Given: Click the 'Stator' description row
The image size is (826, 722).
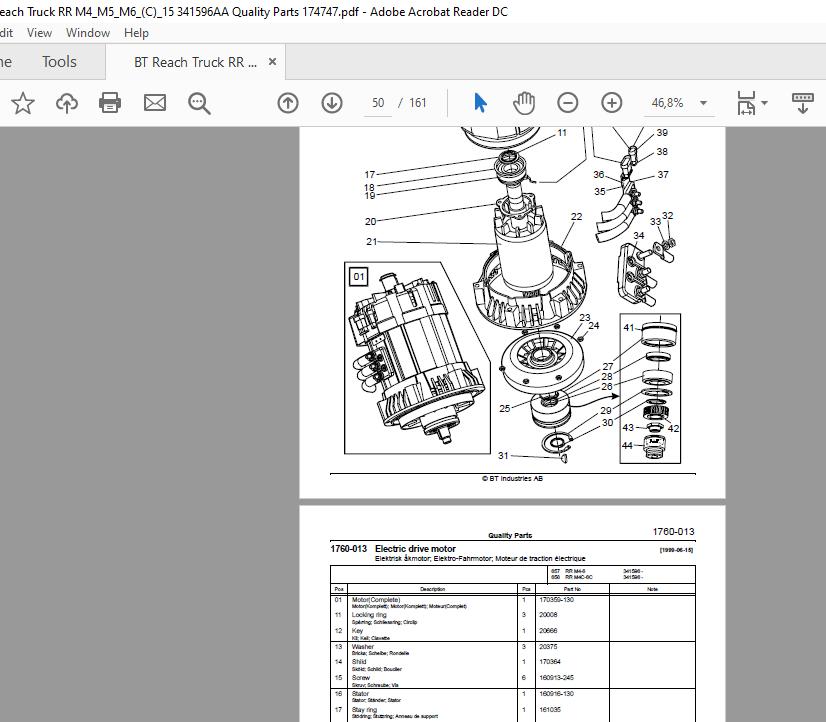Looking at the screenshot, I should point(432,696).
